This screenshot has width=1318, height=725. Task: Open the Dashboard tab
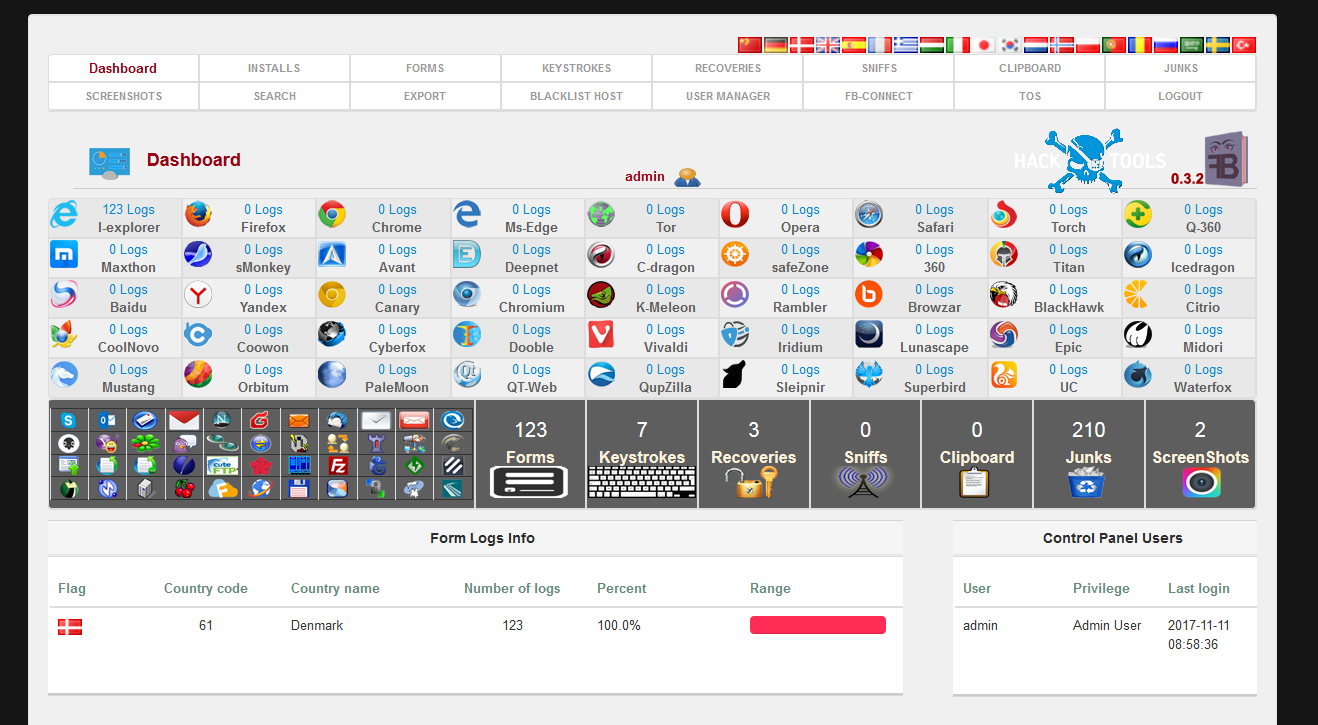pyautogui.click(x=123, y=68)
